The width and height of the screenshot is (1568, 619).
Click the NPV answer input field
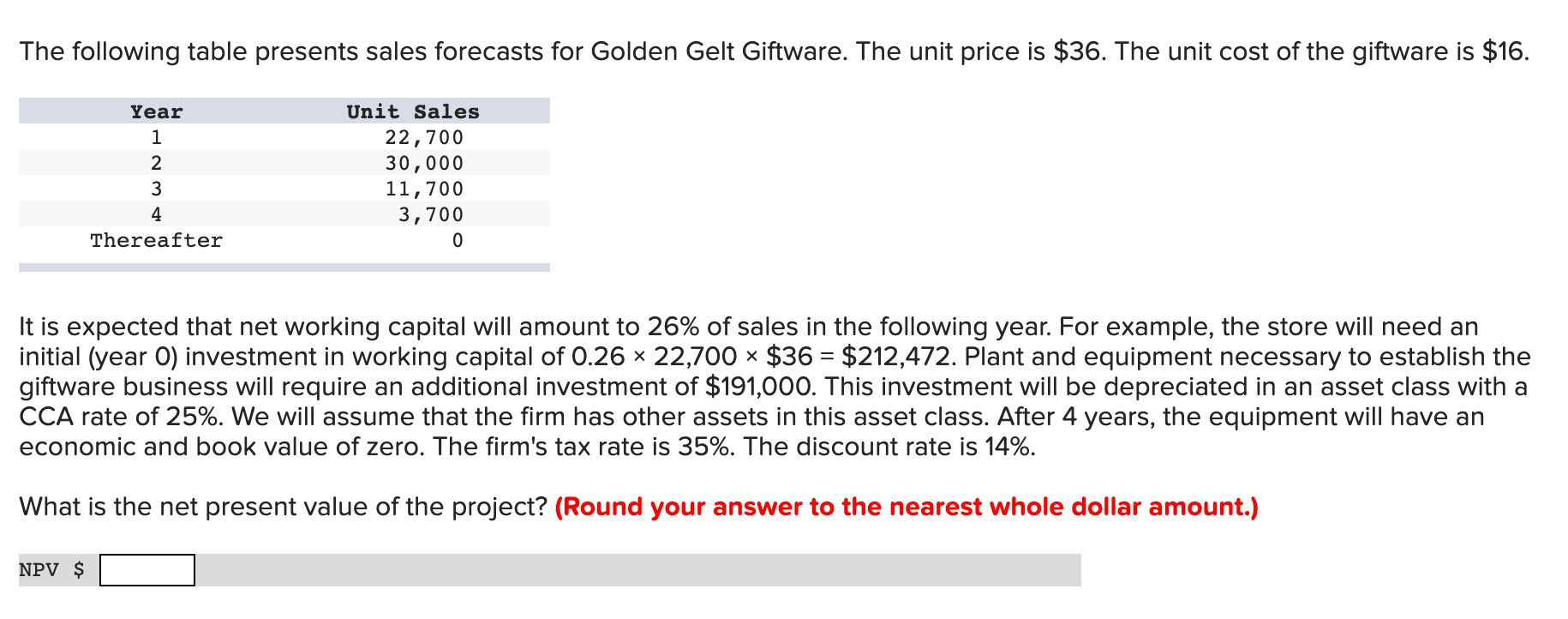[147, 569]
